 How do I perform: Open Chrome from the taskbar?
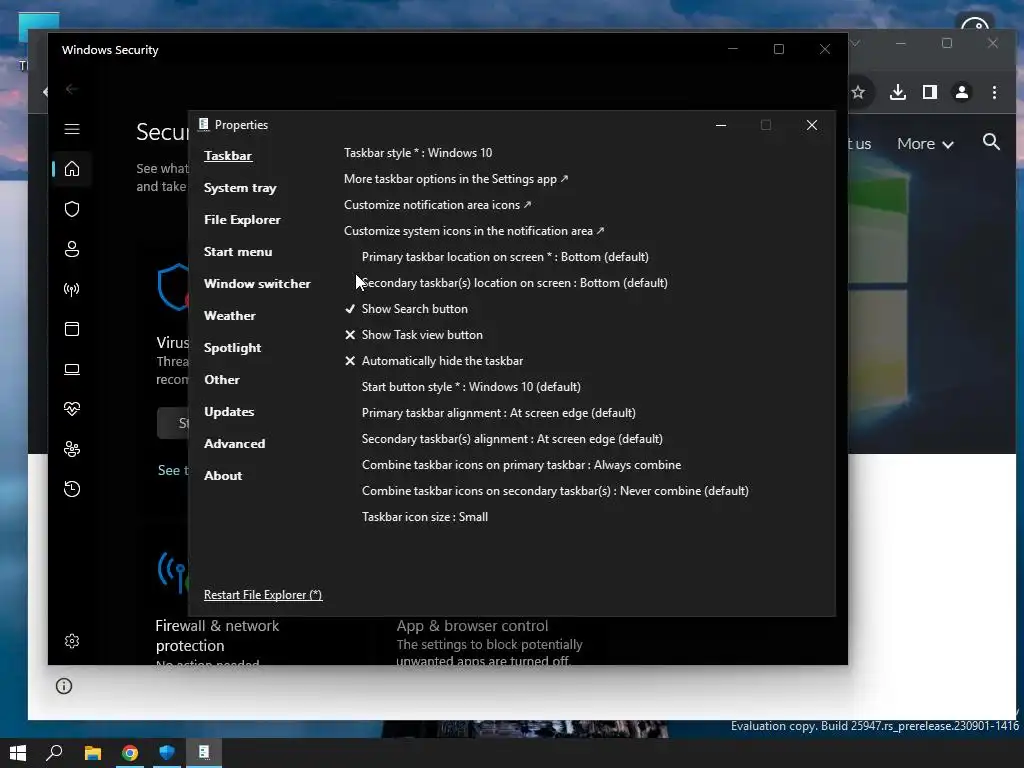point(130,753)
